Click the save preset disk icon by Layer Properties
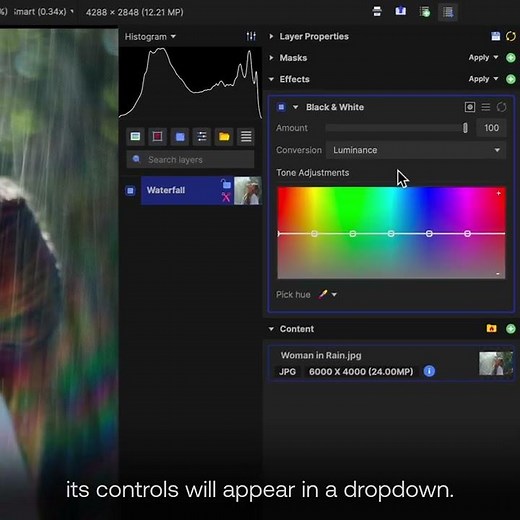This screenshot has height=520, width=520. 495,36
